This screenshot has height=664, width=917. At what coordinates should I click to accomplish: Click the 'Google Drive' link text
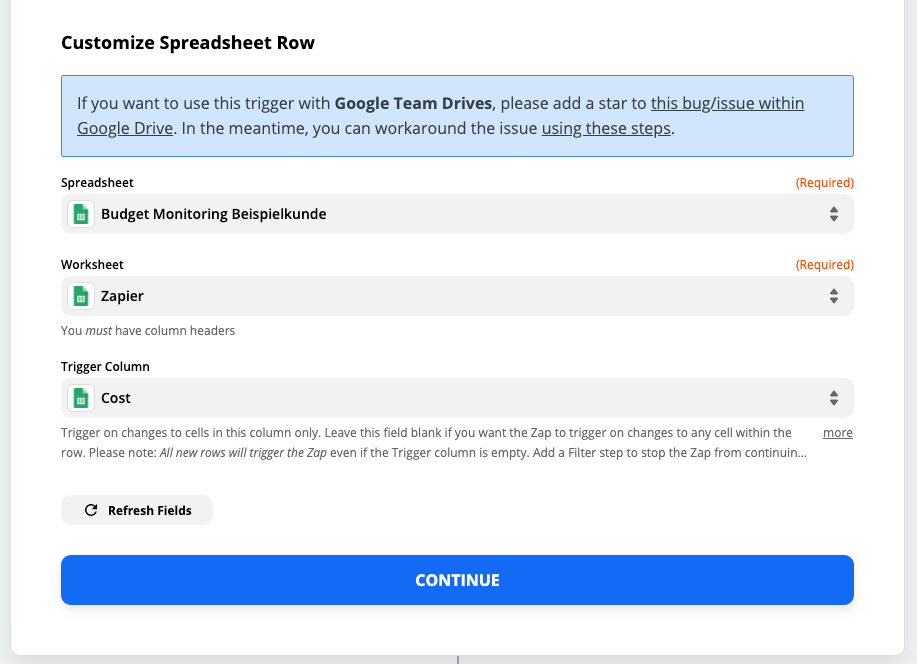click(125, 128)
